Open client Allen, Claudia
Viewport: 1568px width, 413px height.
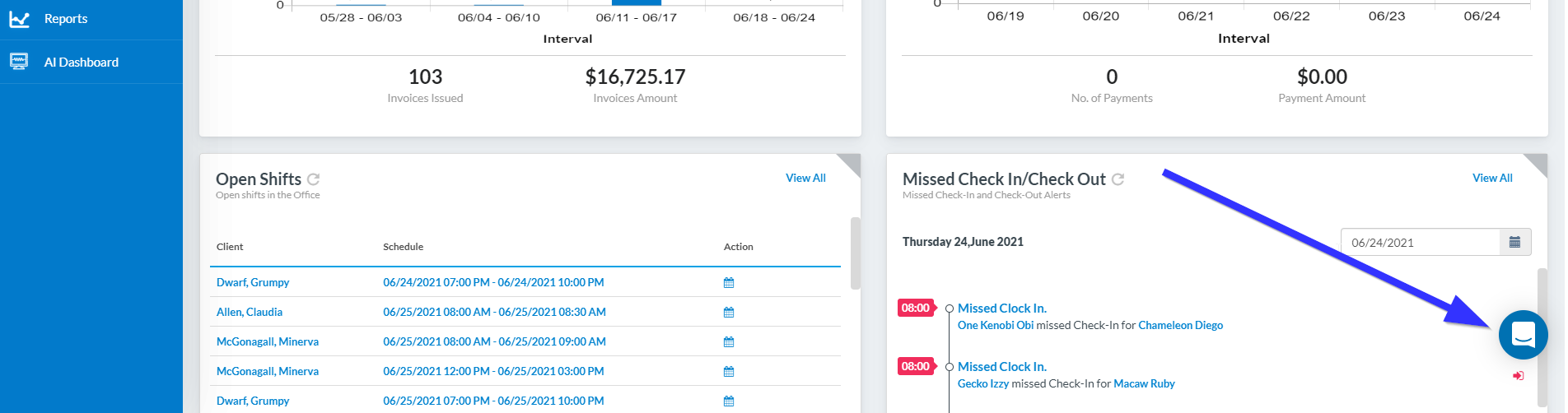tap(250, 313)
